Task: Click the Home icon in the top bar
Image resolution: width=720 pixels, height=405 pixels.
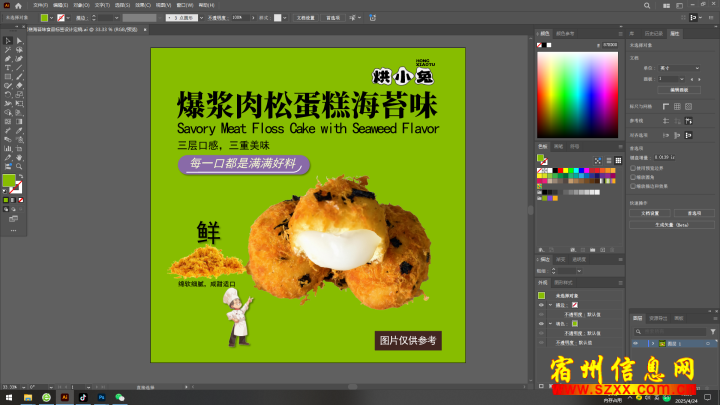Action: pos(18,5)
